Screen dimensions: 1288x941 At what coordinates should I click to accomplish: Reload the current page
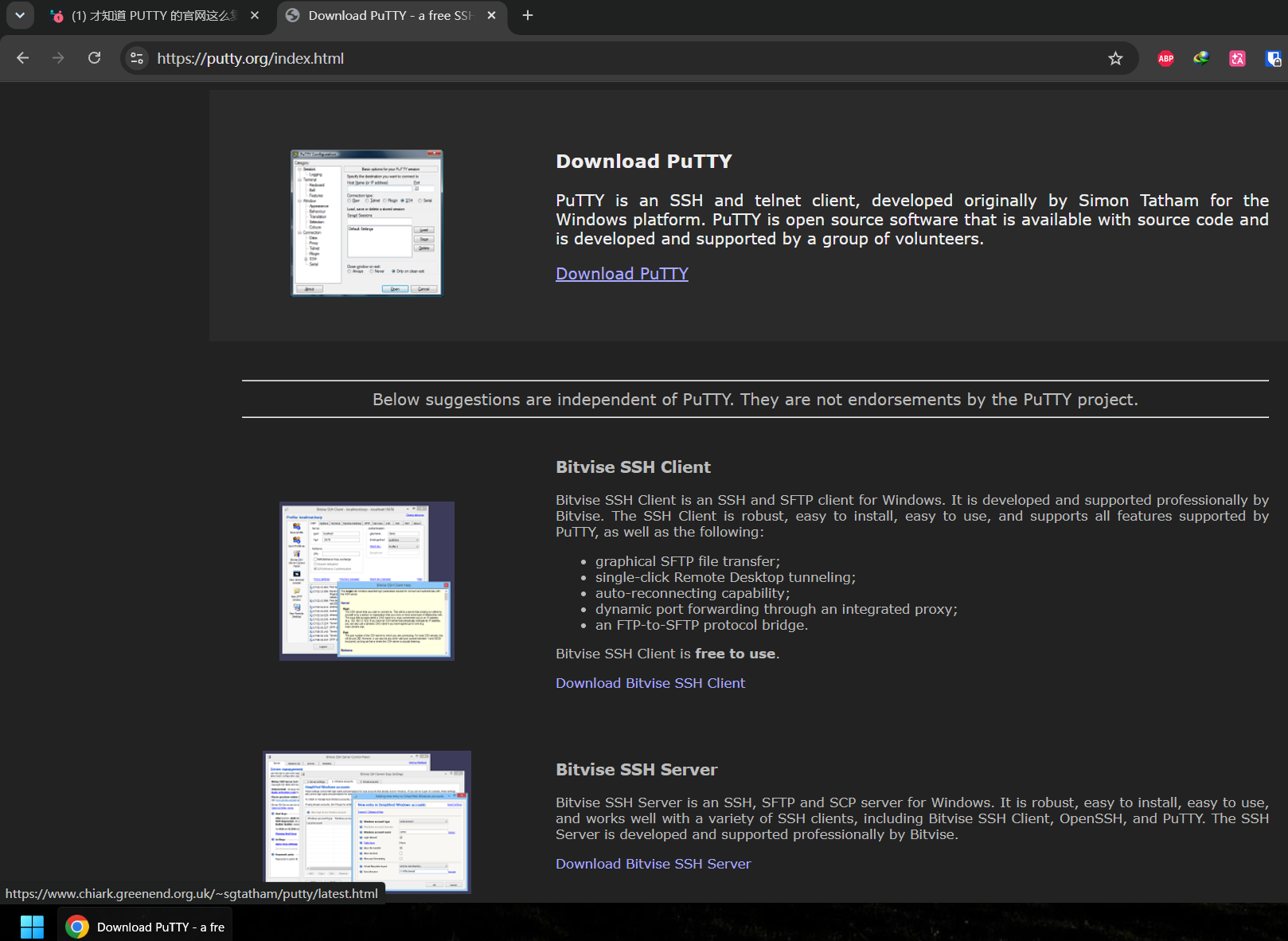[x=94, y=58]
